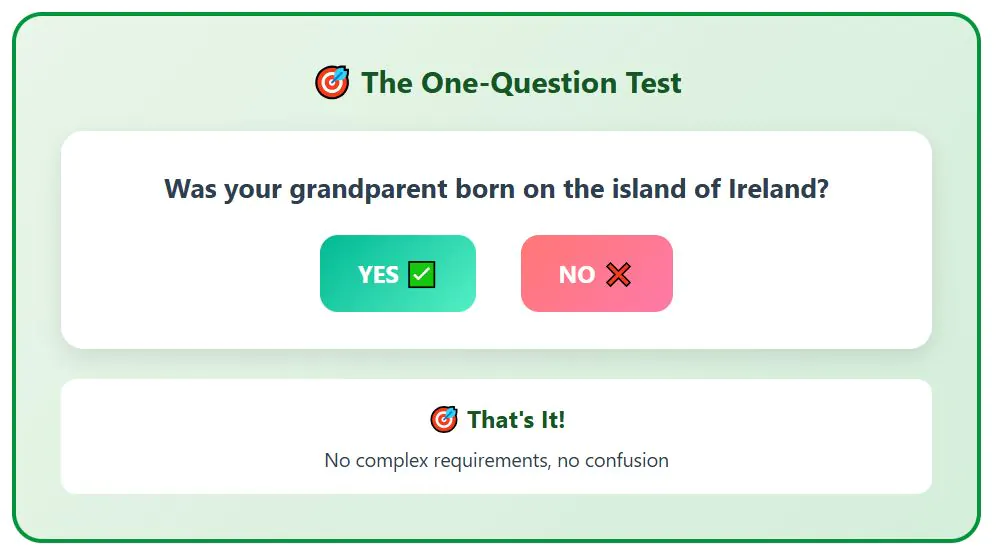Image resolution: width=1005 pixels, height=559 pixels.
Task: Click "No complex requirements" text
Action: pos(431,461)
